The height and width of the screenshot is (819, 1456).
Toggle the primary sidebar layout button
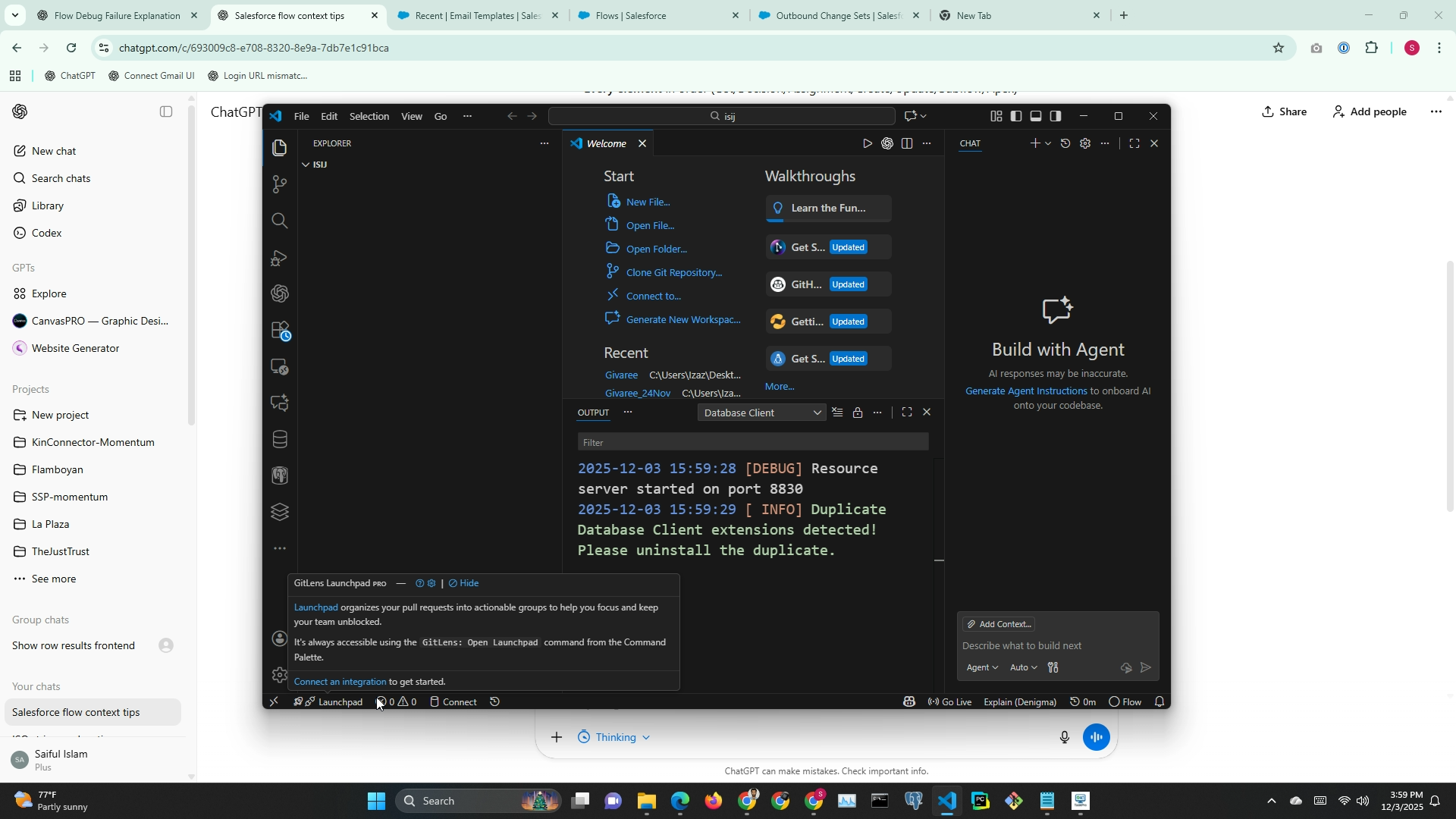(1016, 116)
